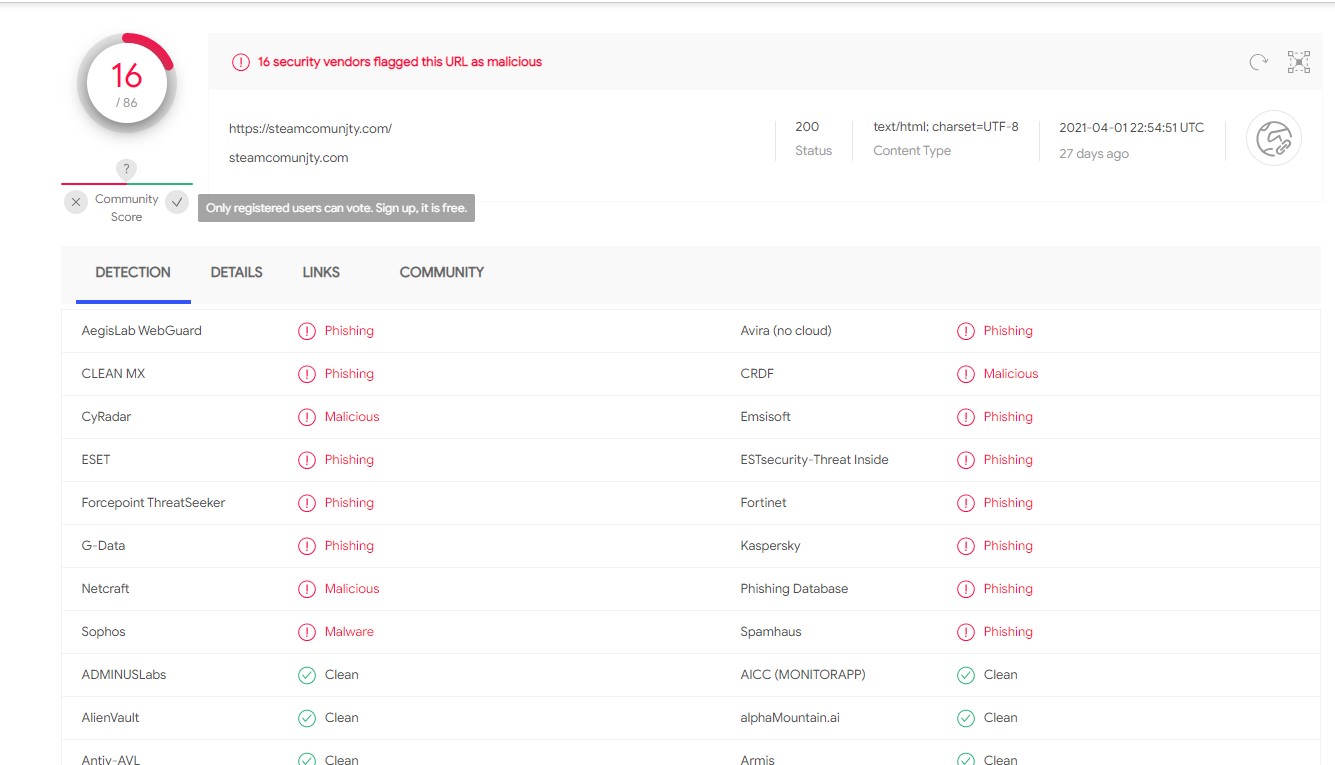Image resolution: width=1335 pixels, height=765 pixels.
Task: Click the Community Score red-green bar
Action: click(x=127, y=184)
